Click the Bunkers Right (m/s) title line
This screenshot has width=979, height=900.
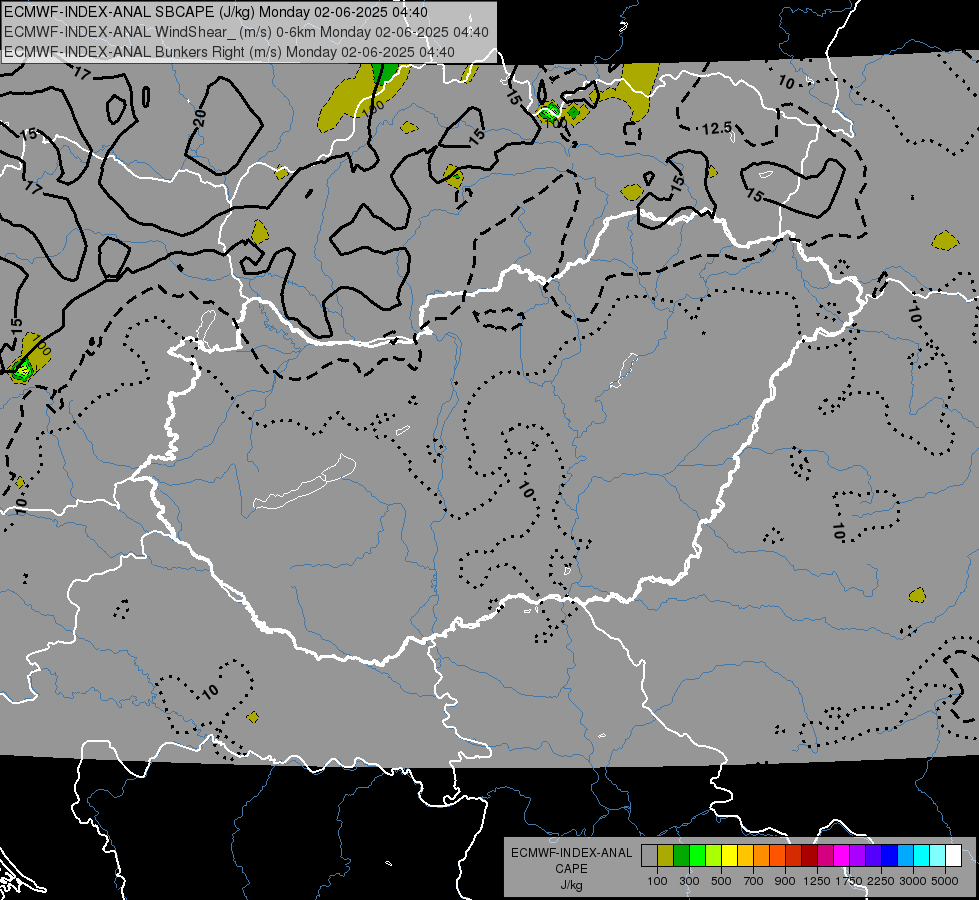[x=229, y=52]
